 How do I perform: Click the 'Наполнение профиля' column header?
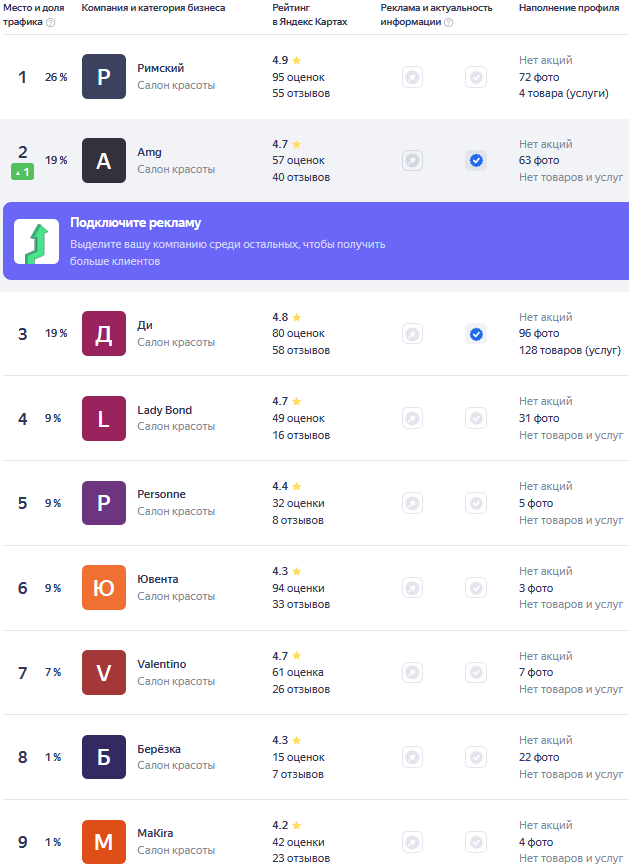click(569, 8)
